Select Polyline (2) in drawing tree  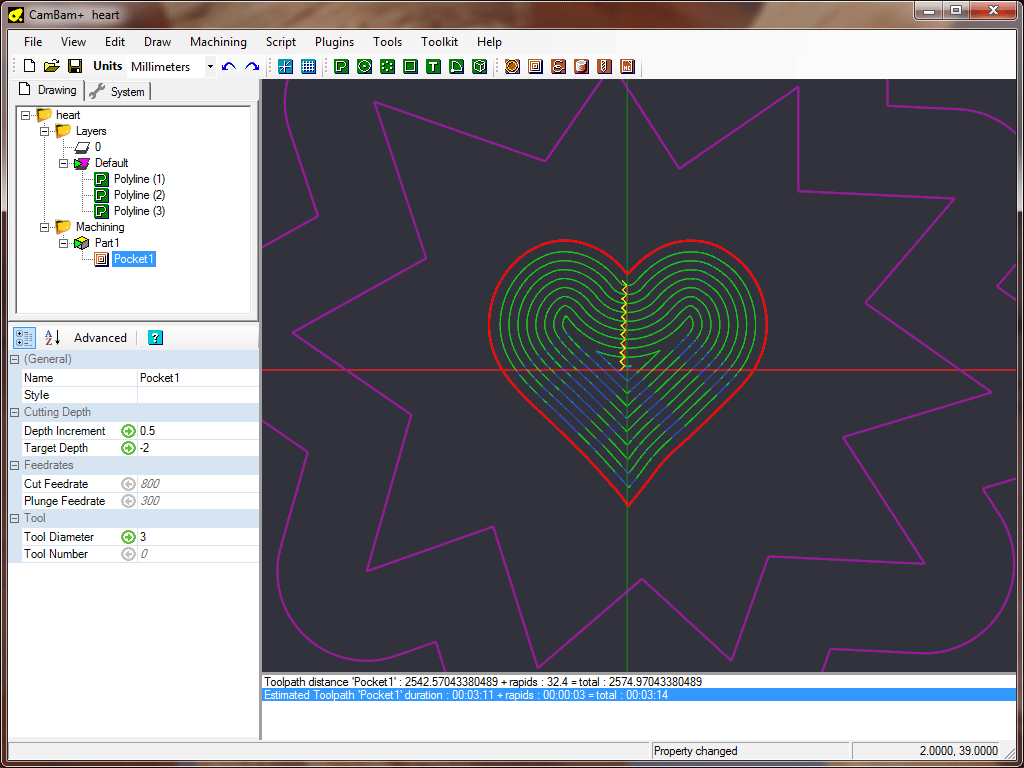[139, 195]
